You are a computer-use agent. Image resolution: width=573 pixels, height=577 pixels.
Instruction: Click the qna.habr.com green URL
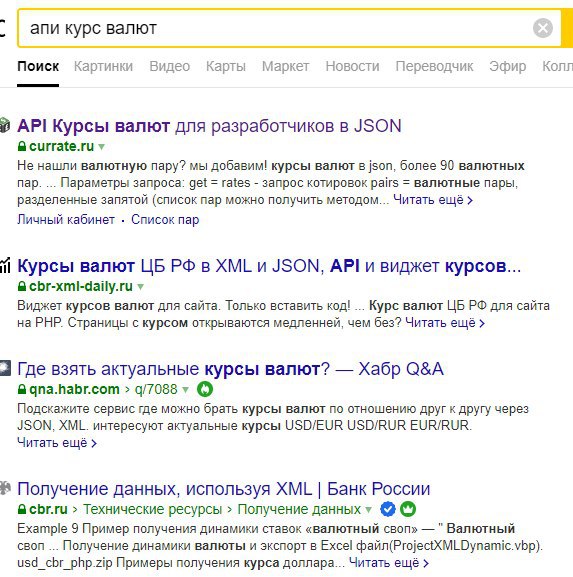click(74, 389)
